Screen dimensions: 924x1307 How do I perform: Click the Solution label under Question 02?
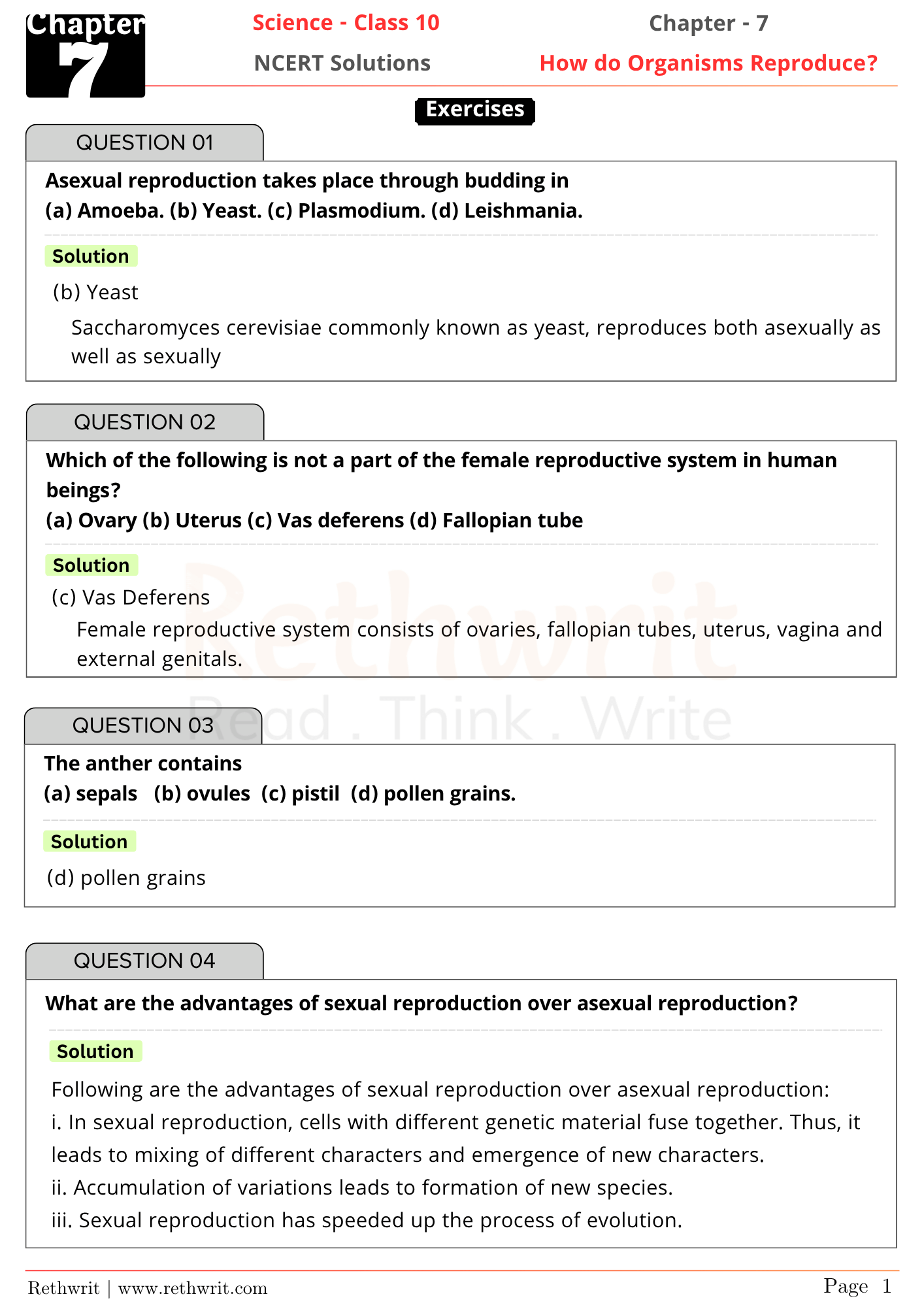tap(91, 565)
